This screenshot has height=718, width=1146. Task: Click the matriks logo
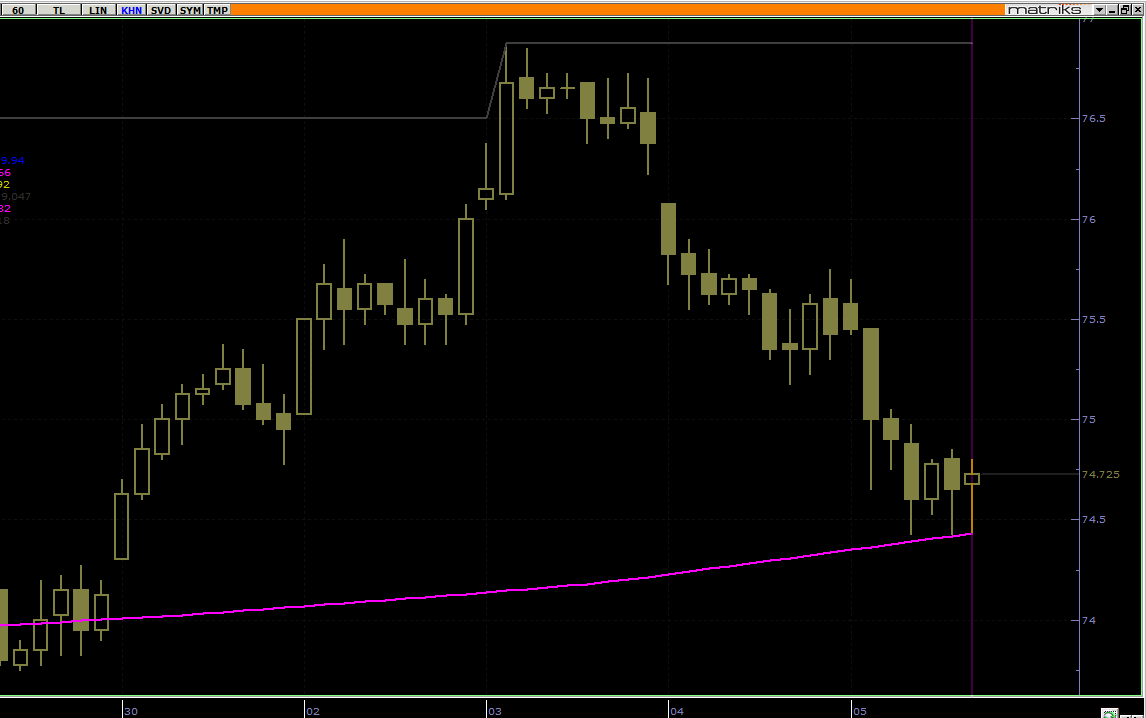tap(1044, 10)
